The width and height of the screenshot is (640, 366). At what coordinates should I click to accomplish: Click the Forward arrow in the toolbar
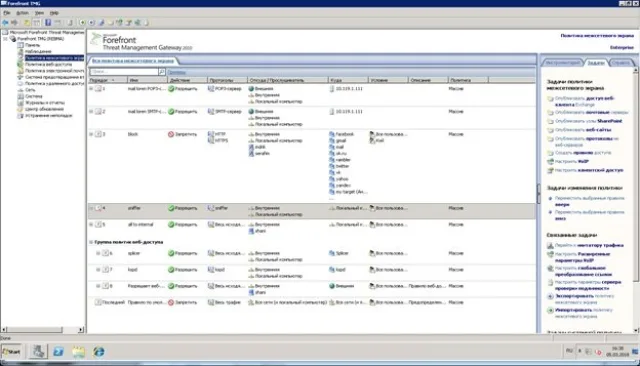point(14,23)
